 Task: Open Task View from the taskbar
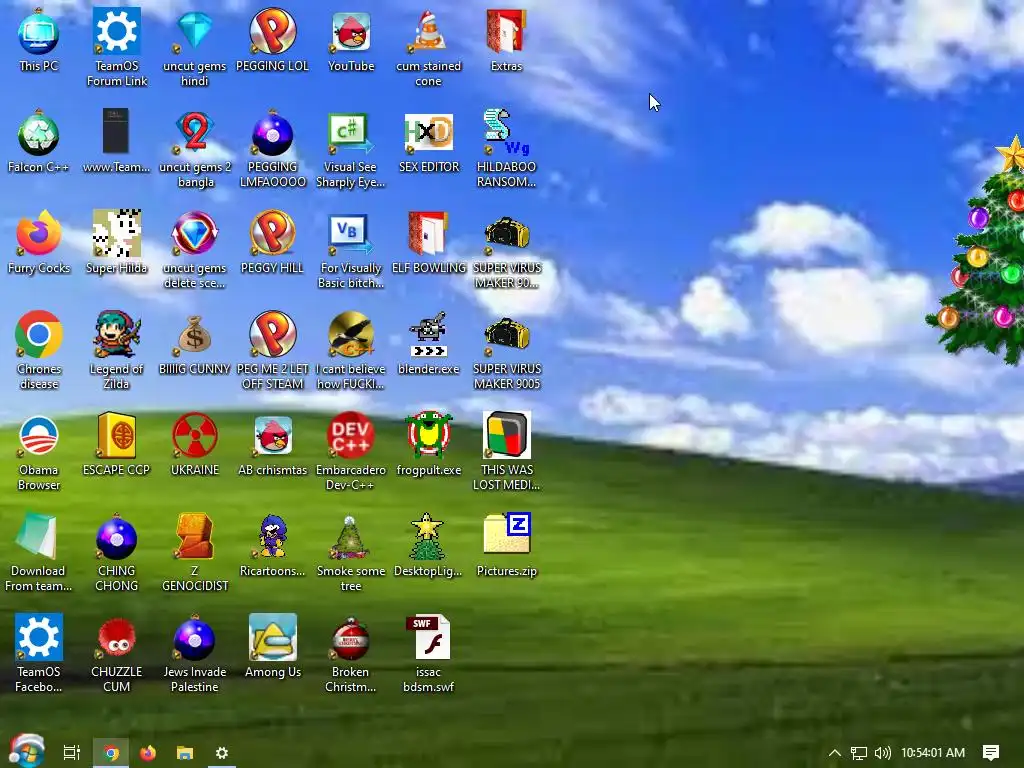click(x=72, y=753)
